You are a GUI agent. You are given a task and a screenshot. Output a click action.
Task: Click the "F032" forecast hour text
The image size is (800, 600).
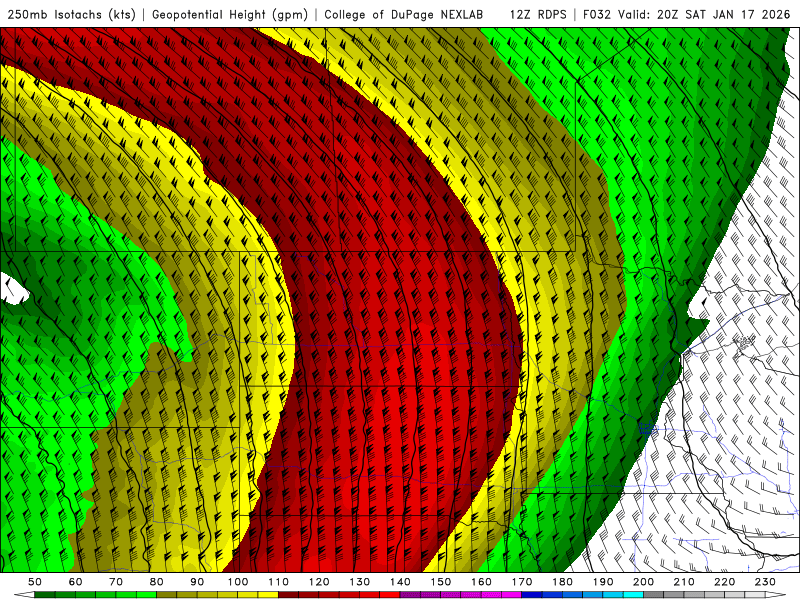(597, 15)
